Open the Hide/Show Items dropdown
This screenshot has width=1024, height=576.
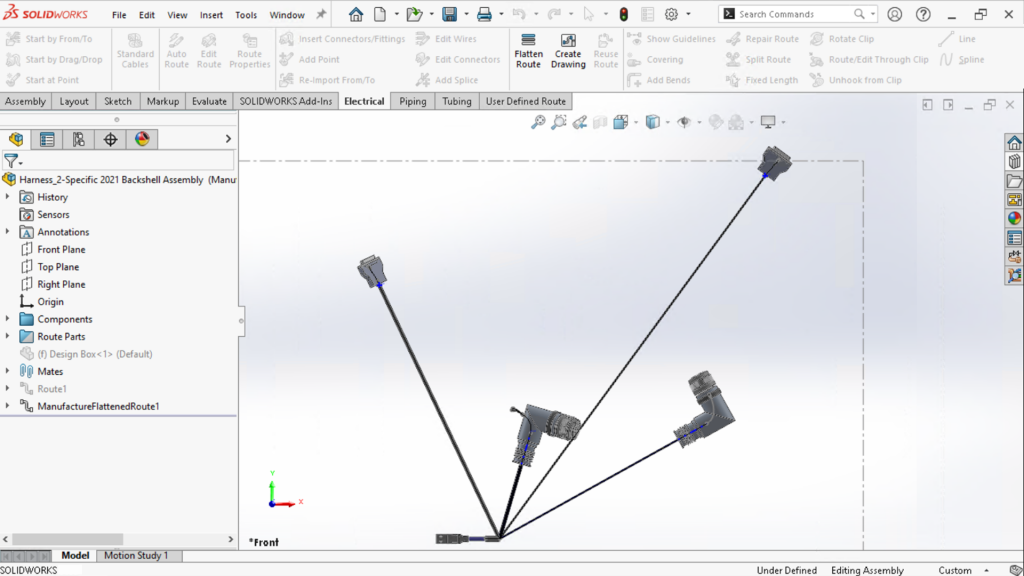tap(699, 121)
